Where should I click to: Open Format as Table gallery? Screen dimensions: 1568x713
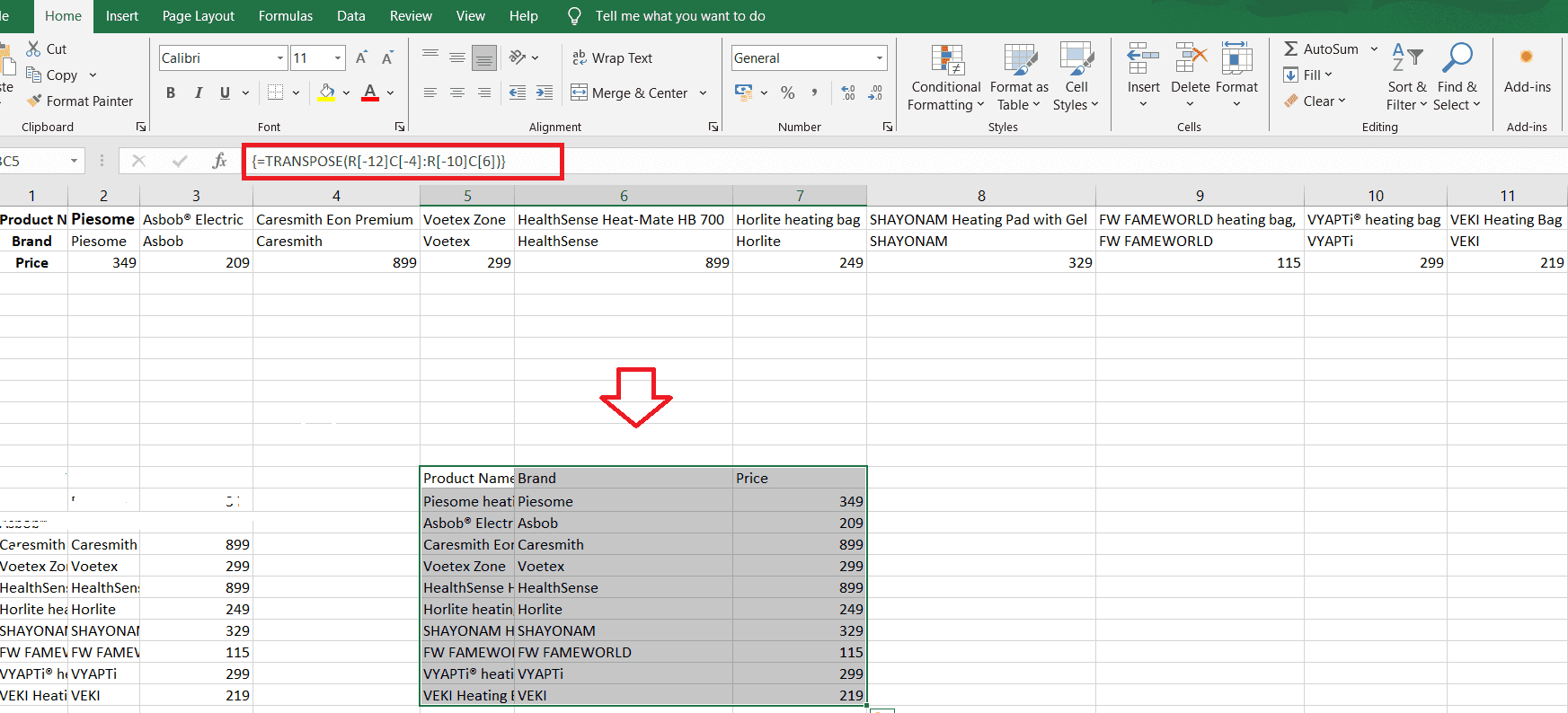coord(1019,78)
